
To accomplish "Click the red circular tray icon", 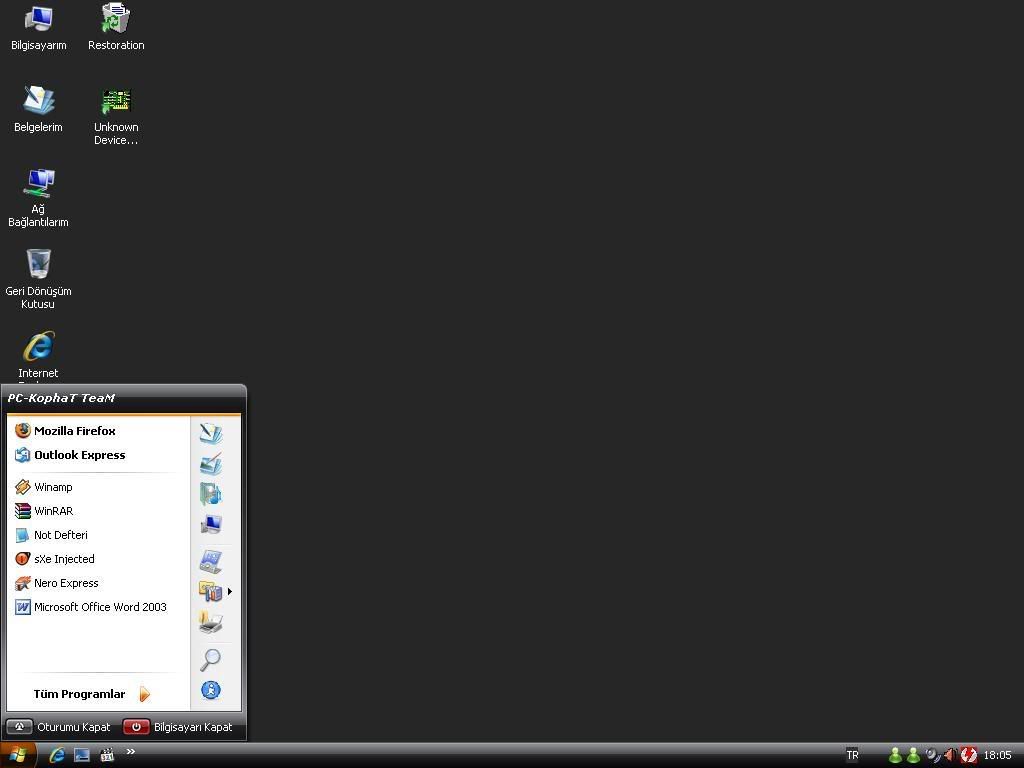I will tap(968, 756).
